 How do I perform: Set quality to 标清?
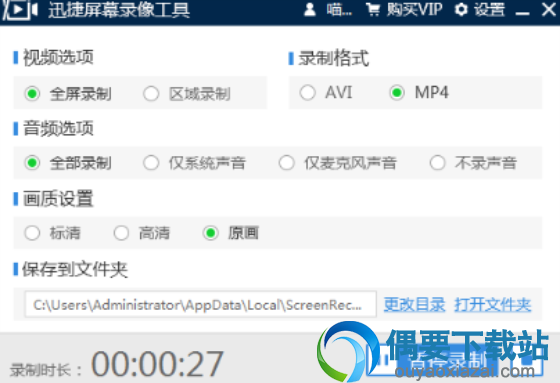coord(52,233)
